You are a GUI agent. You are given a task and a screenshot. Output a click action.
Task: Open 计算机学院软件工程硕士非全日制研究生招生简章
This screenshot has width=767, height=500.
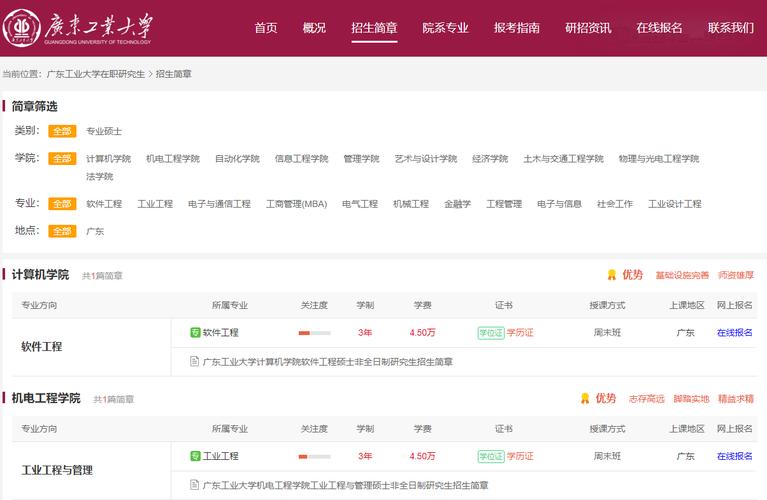pyautogui.click(x=327, y=362)
